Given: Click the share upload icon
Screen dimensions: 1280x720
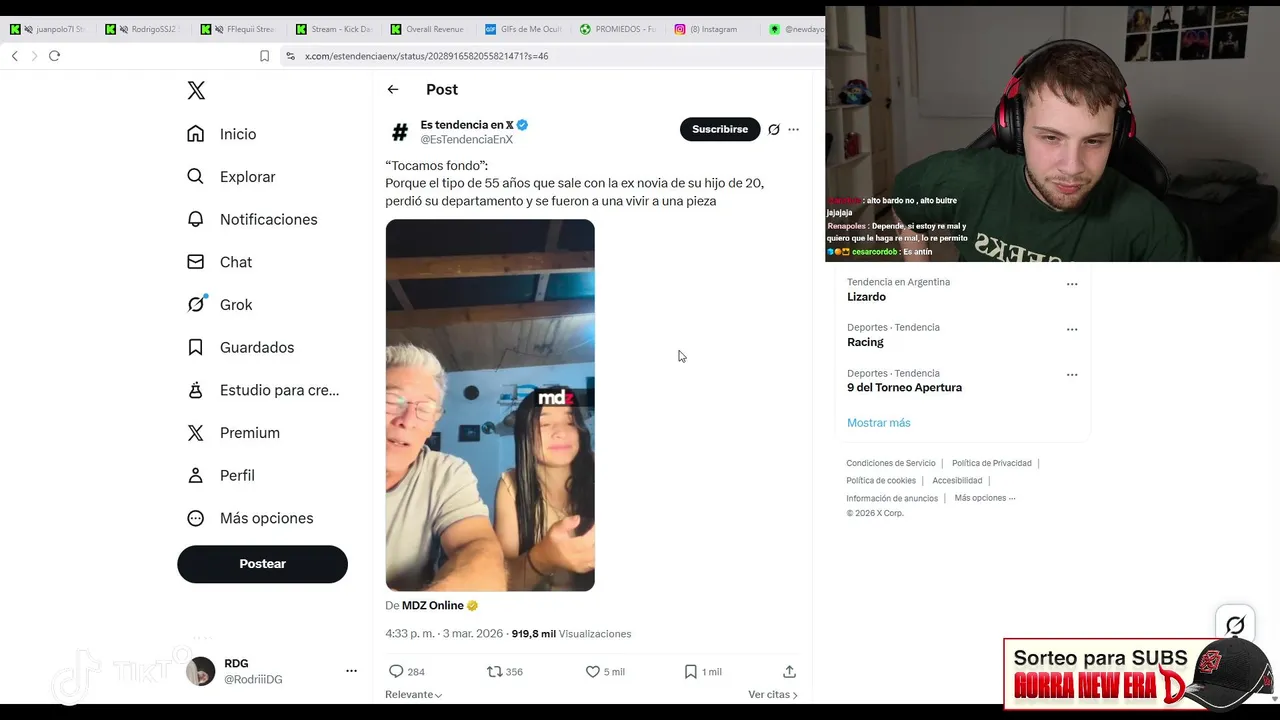Looking at the screenshot, I should [789, 672].
